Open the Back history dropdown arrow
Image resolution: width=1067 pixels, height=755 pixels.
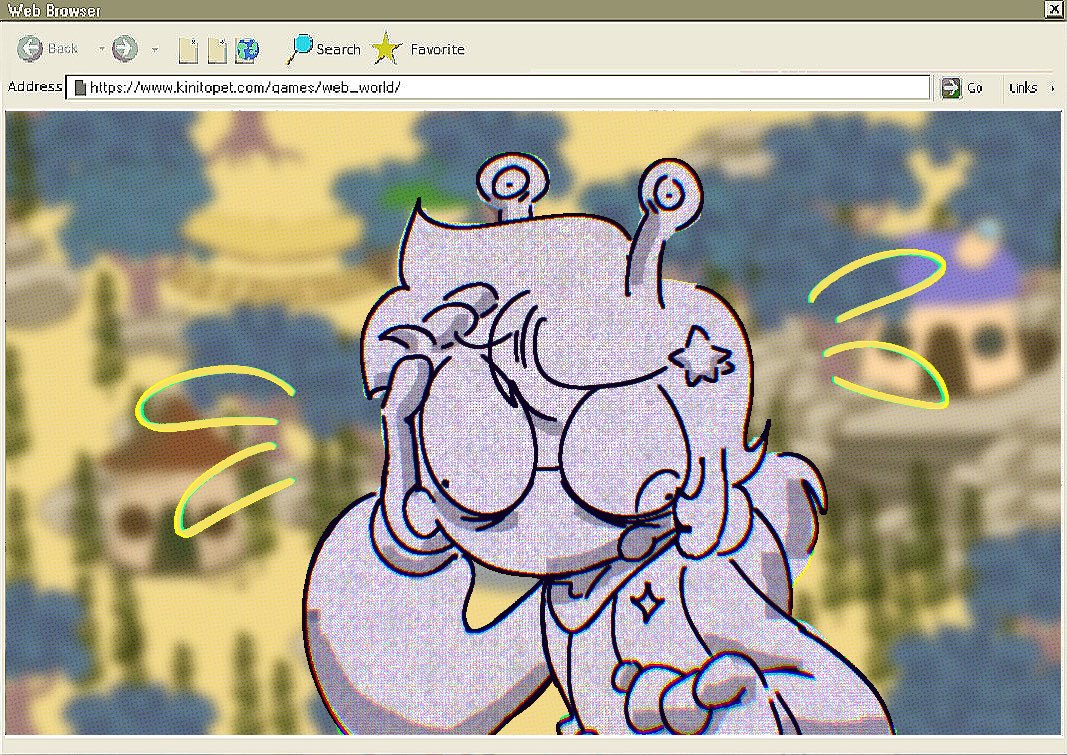coord(101,49)
